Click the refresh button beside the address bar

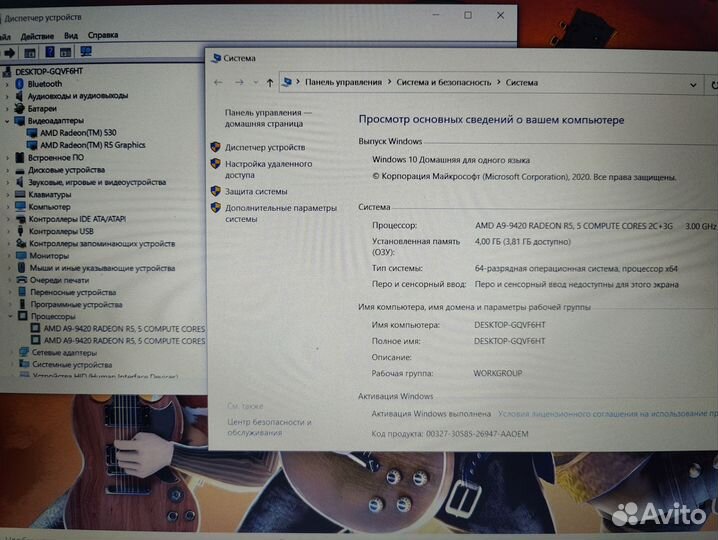click(x=713, y=85)
